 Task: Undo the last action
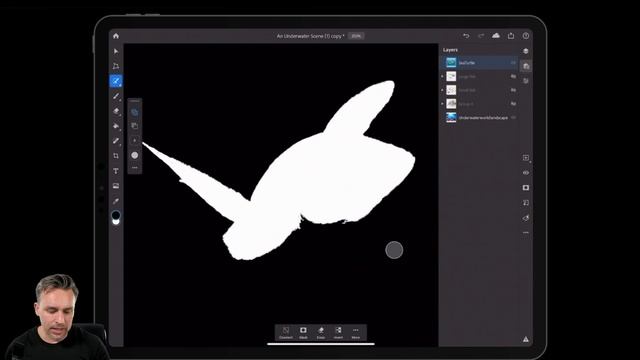coord(466,36)
